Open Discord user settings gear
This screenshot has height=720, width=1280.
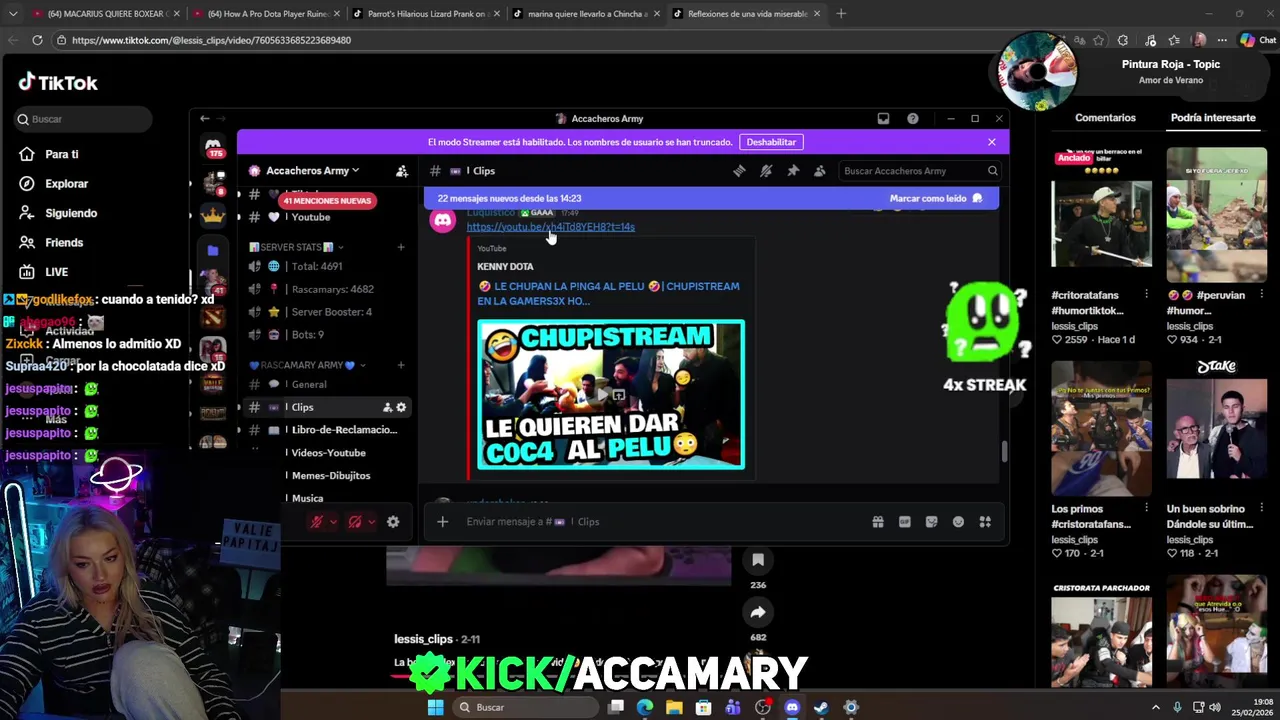[x=393, y=522]
